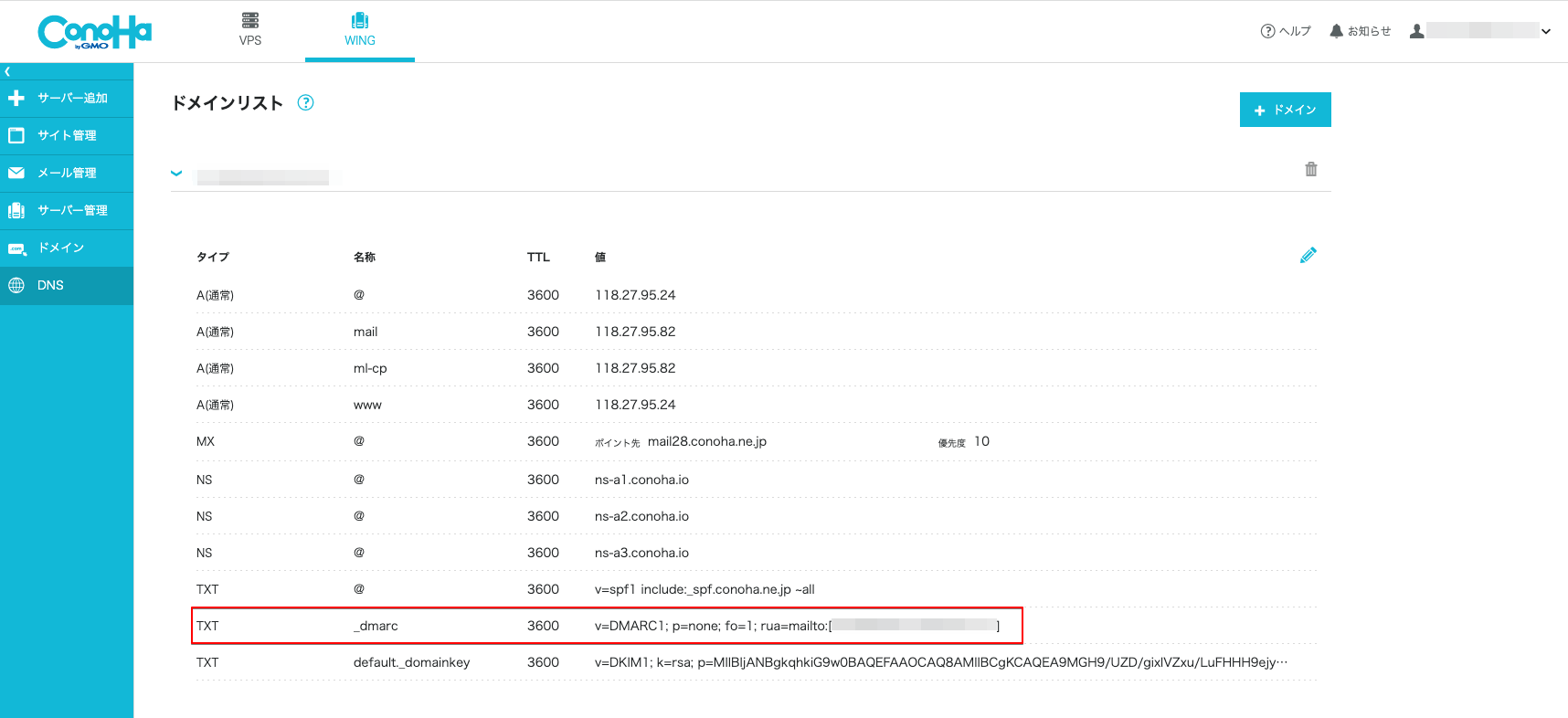Click the サイト管理 window icon
Image resolution: width=1568 pixels, height=718 pixels.
pos(16,135)
